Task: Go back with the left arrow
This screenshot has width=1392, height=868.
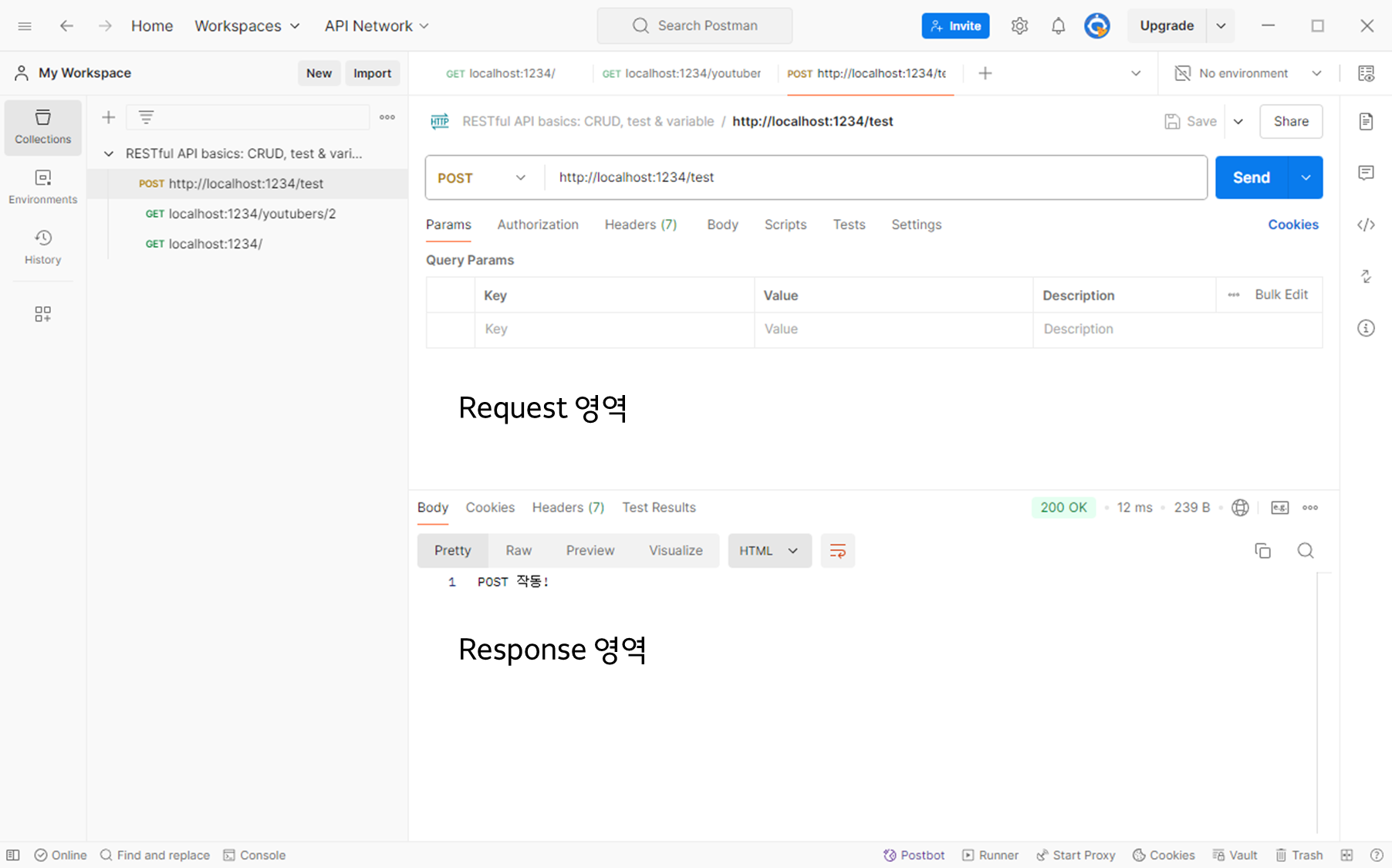Action: (67, 26)
